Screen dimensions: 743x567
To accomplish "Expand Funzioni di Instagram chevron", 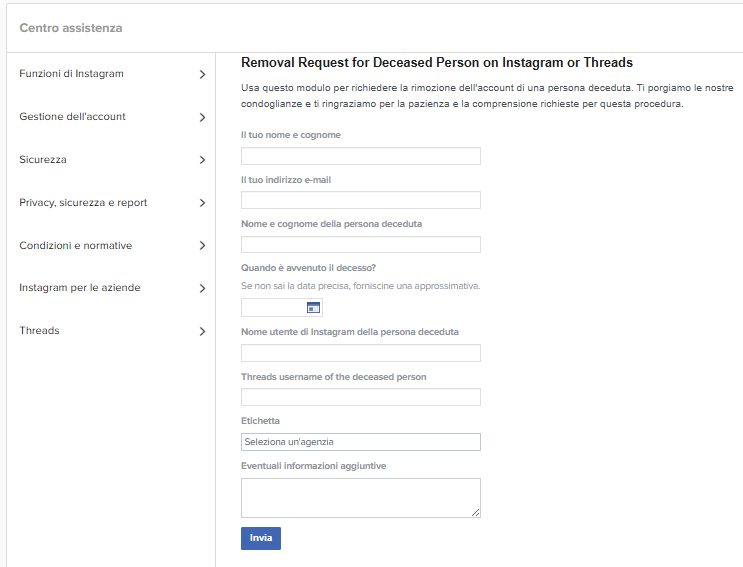I will 202,74.
